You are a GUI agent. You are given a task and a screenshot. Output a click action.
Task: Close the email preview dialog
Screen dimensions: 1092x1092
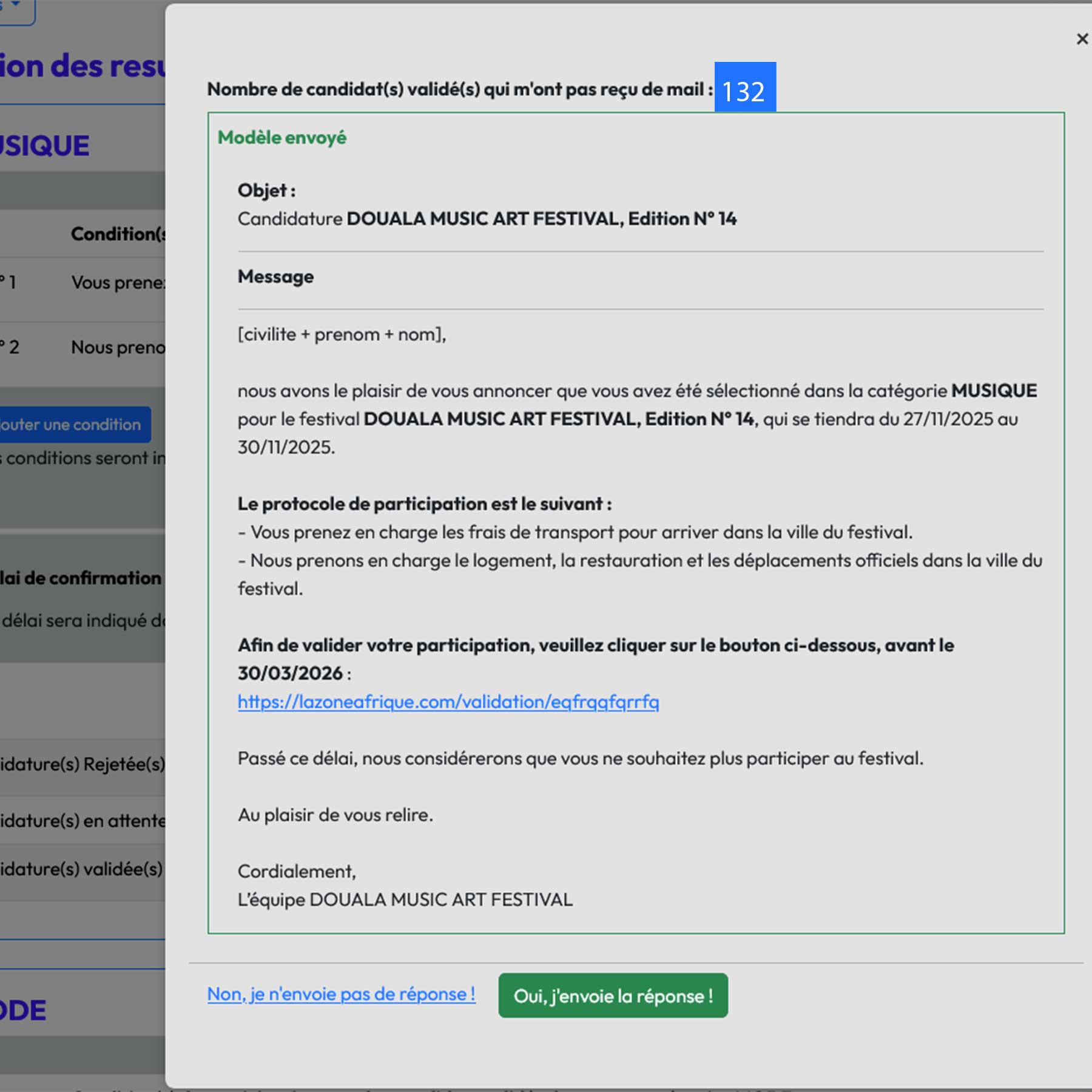[1082, 39]
